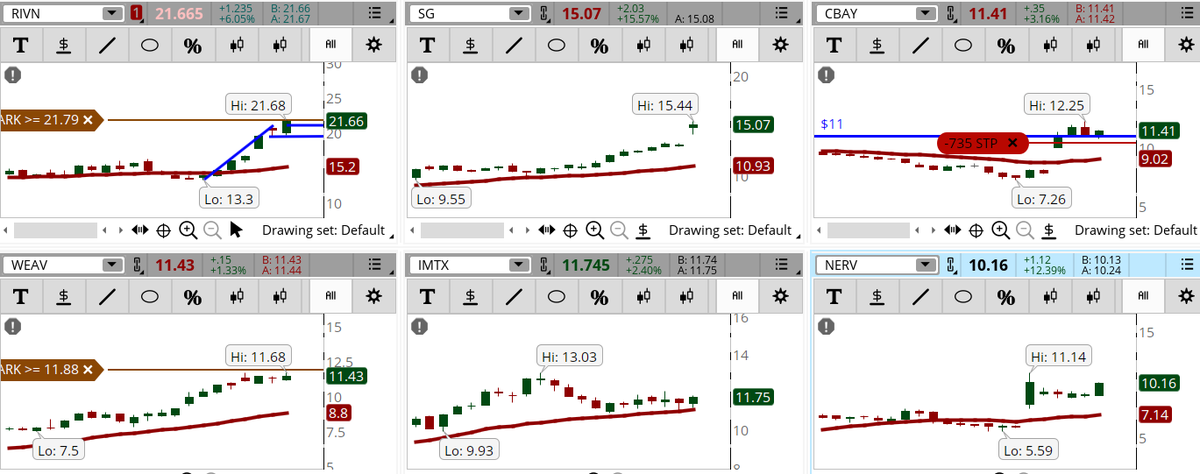Open the CBAY chart hamburger menu
This screenshot has width=1200, height=474.
point(1186,14)
